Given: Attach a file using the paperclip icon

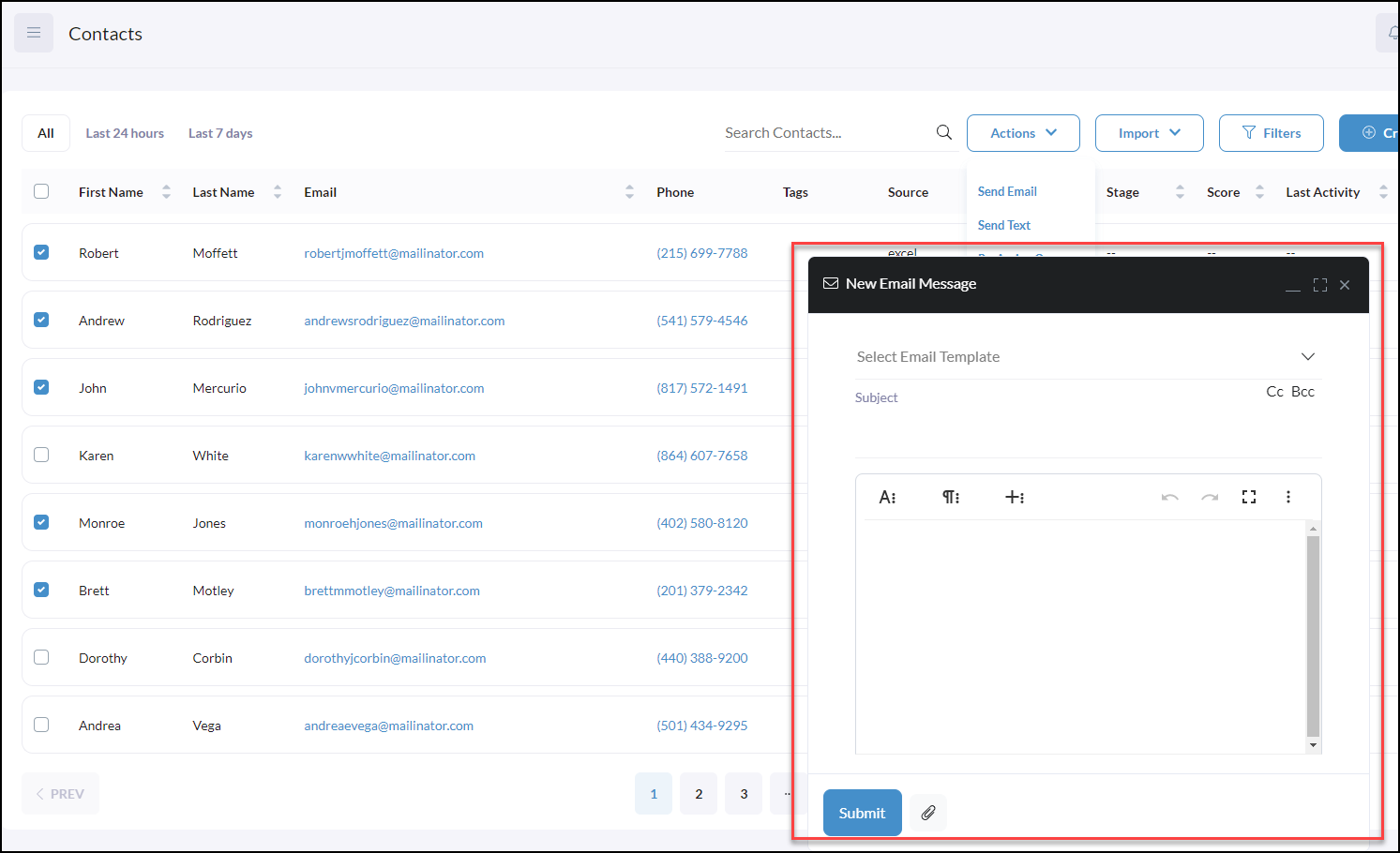Looking at the screenshot, I should [927, 812].
